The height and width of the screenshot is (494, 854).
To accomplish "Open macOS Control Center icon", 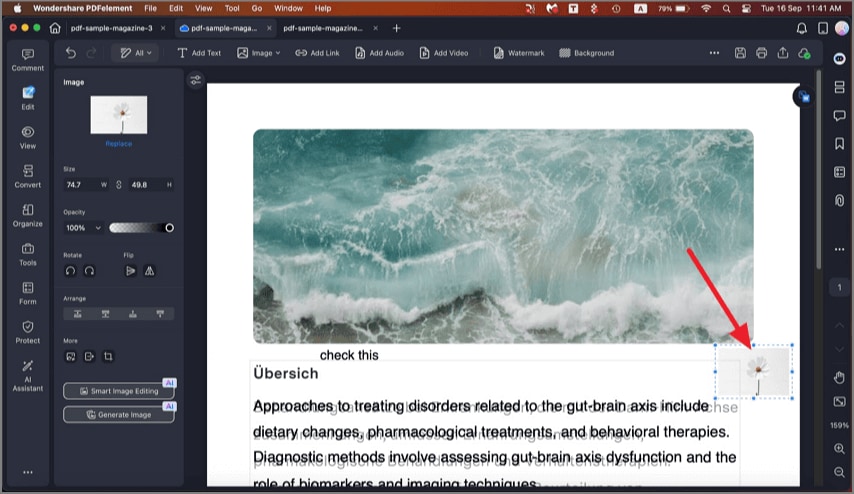I will point(746,8).
